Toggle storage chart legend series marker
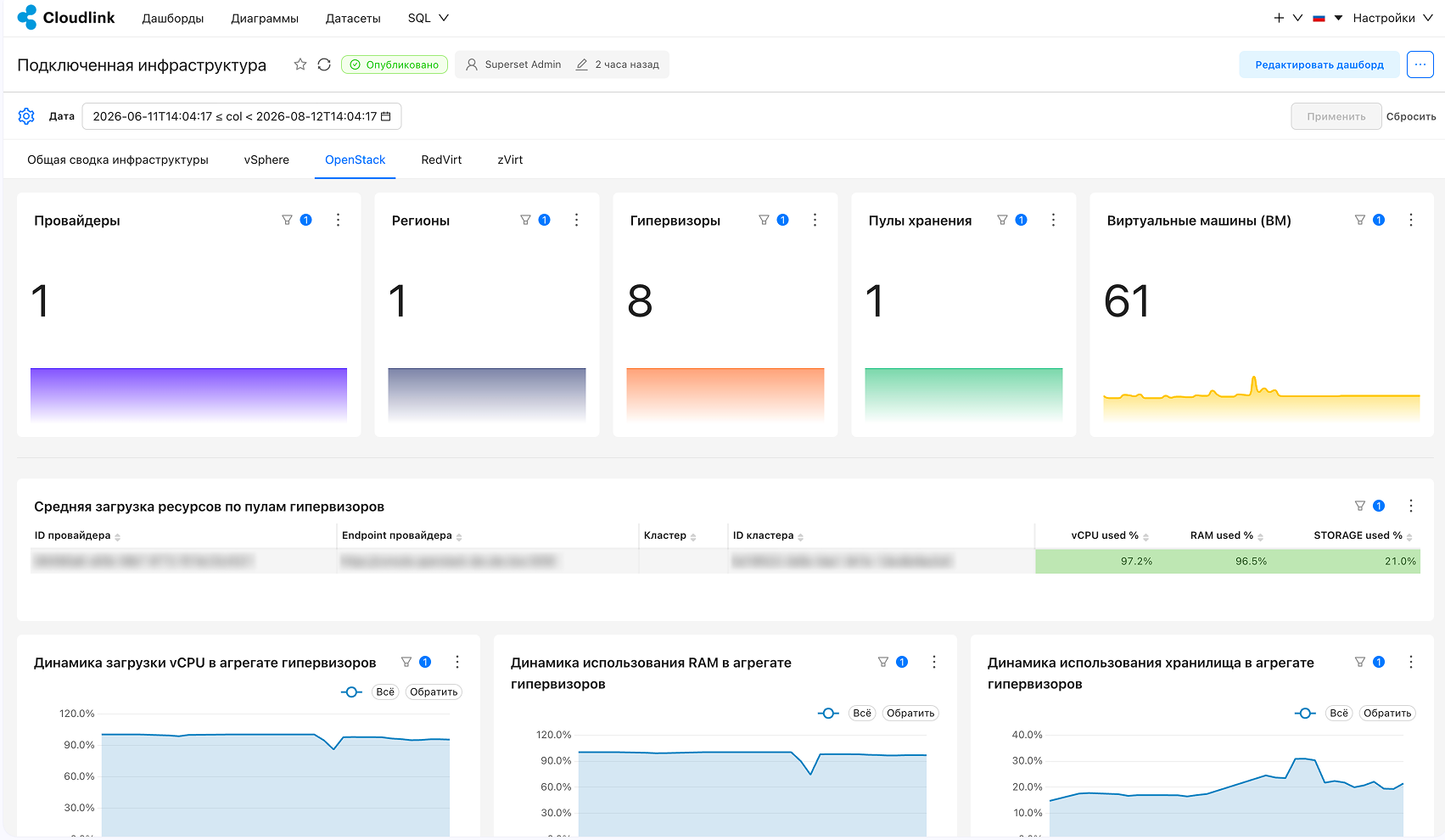The height and width of the screenshot is (840, 1445). (1305, 714)
